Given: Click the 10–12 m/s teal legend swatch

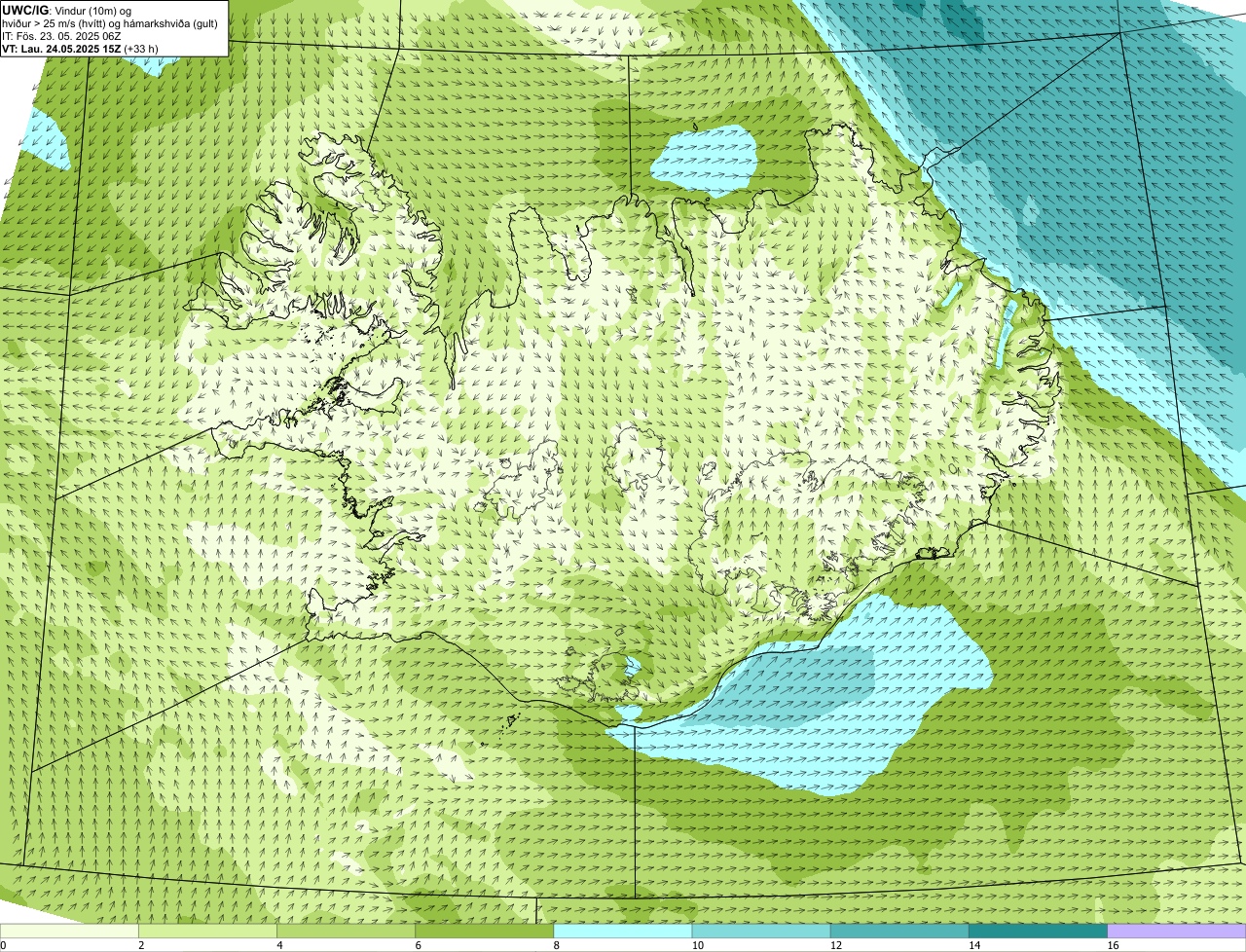Looking at the screenshot, I should [x=761, y=931].
